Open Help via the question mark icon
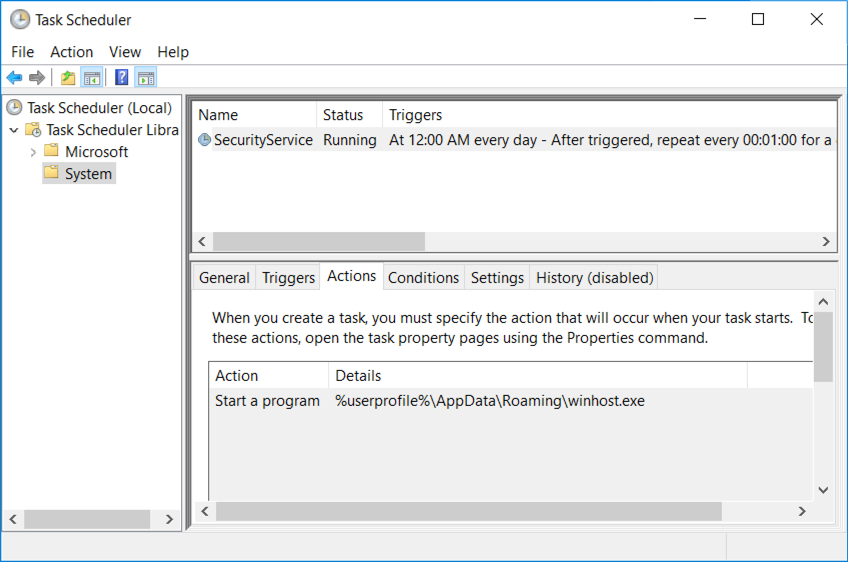The image size is (848, 562). pos(122,77)
